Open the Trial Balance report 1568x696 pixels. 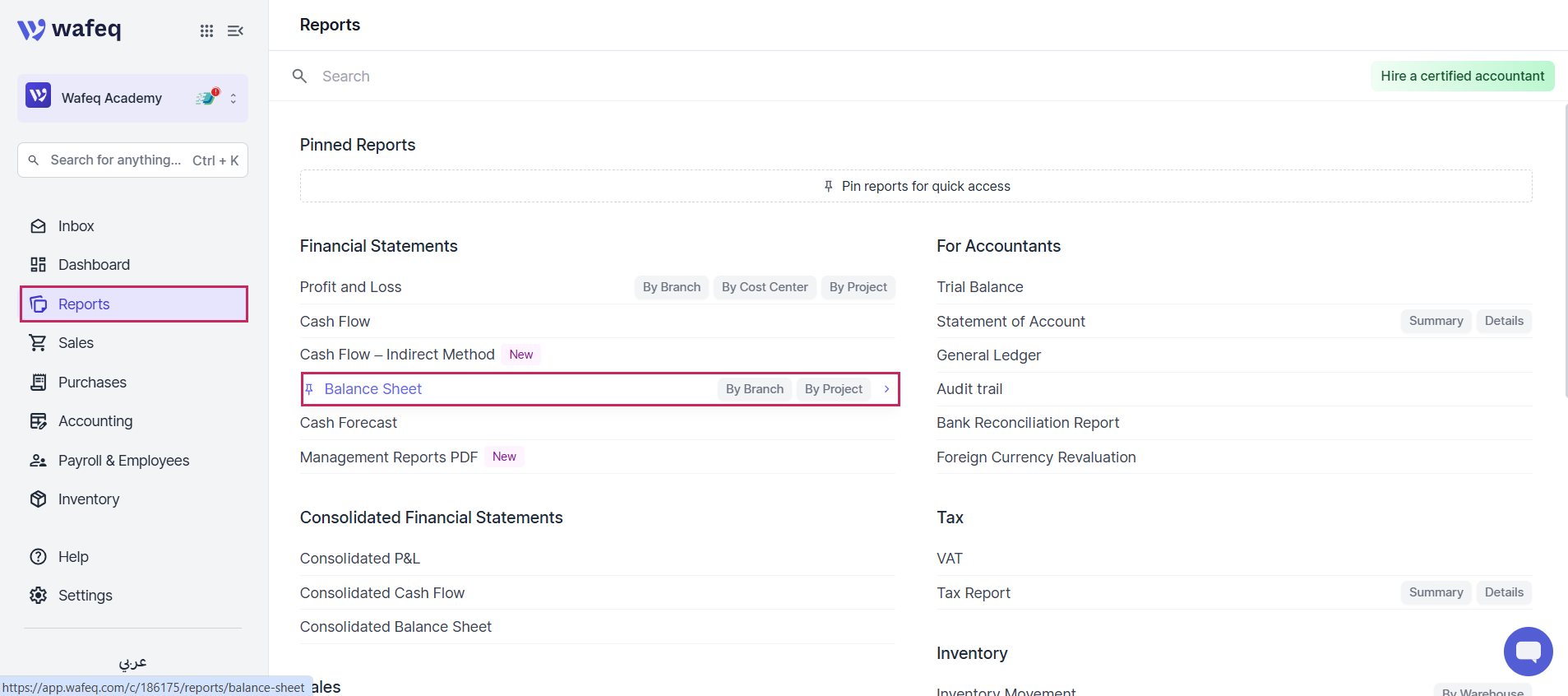(x=979, y=287)
